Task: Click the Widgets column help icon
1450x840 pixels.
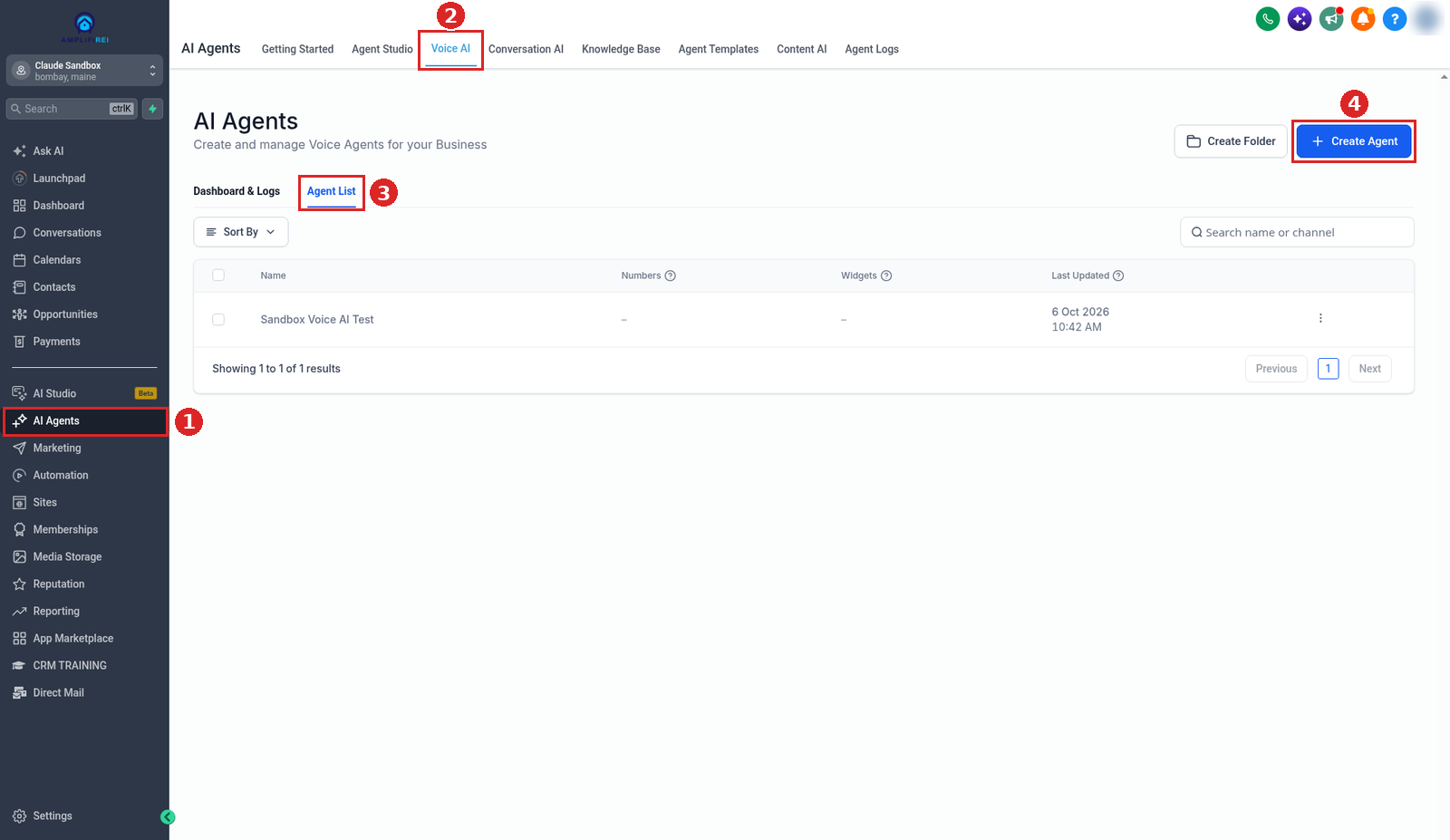Action: tap(886, 275)
